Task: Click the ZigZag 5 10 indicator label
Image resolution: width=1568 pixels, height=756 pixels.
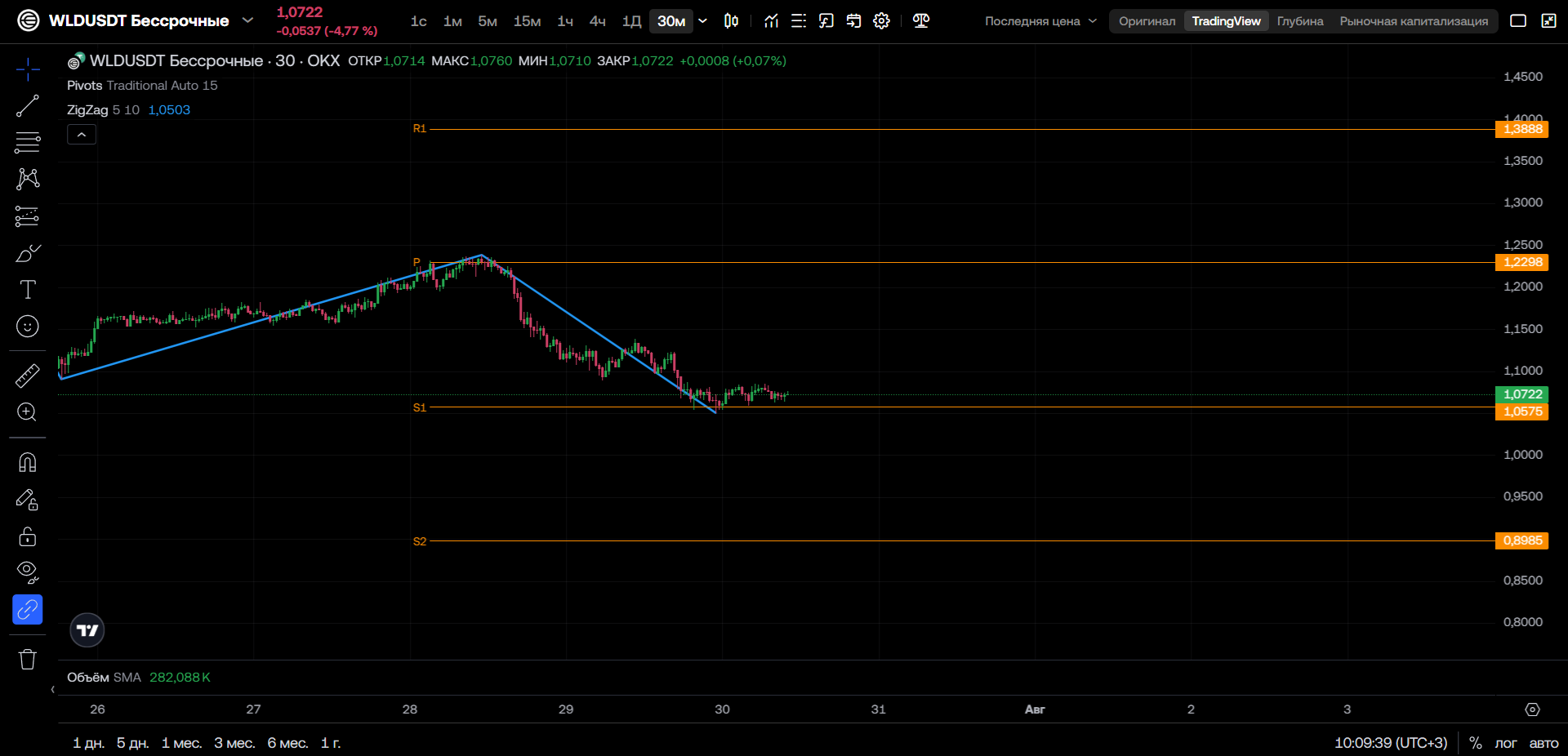Action: pos(103,110)
